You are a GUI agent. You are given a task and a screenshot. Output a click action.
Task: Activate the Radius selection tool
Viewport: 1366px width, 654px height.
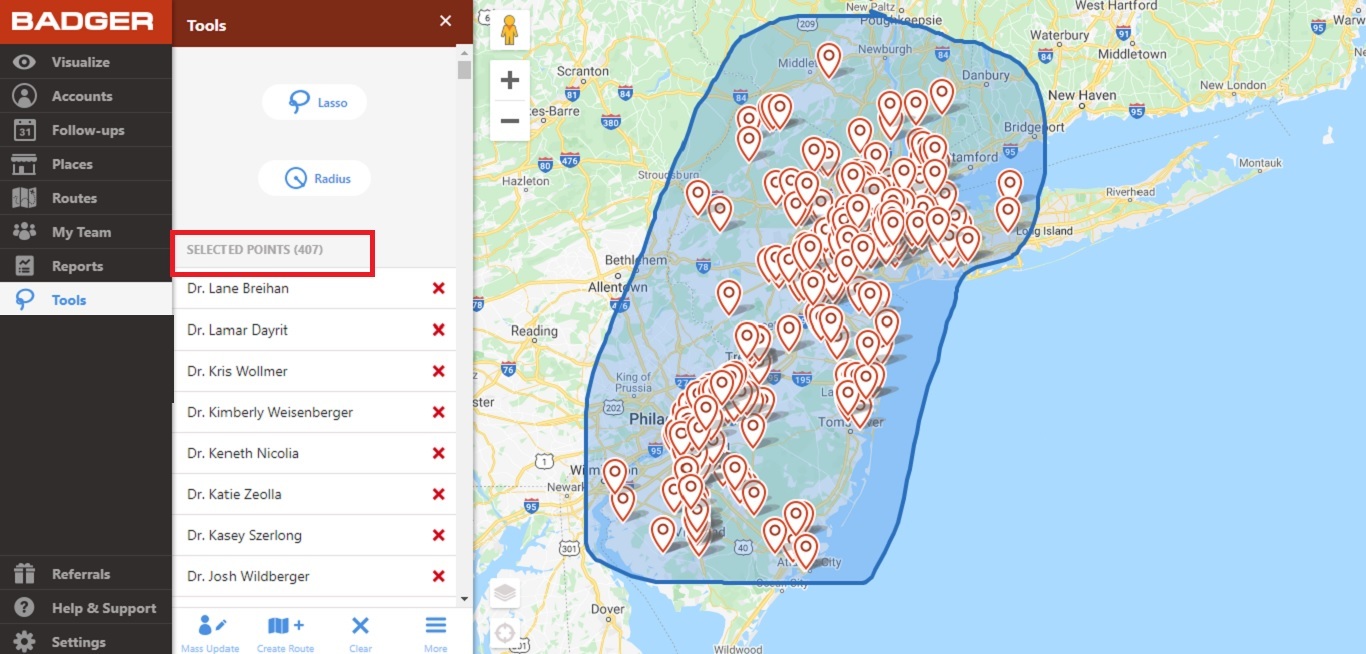(314, 179)
